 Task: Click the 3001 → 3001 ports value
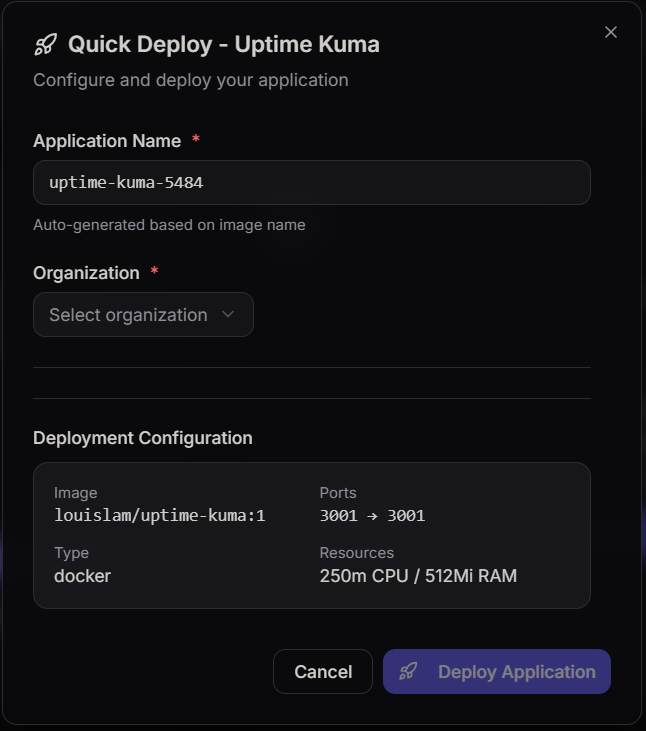point(372,516)
